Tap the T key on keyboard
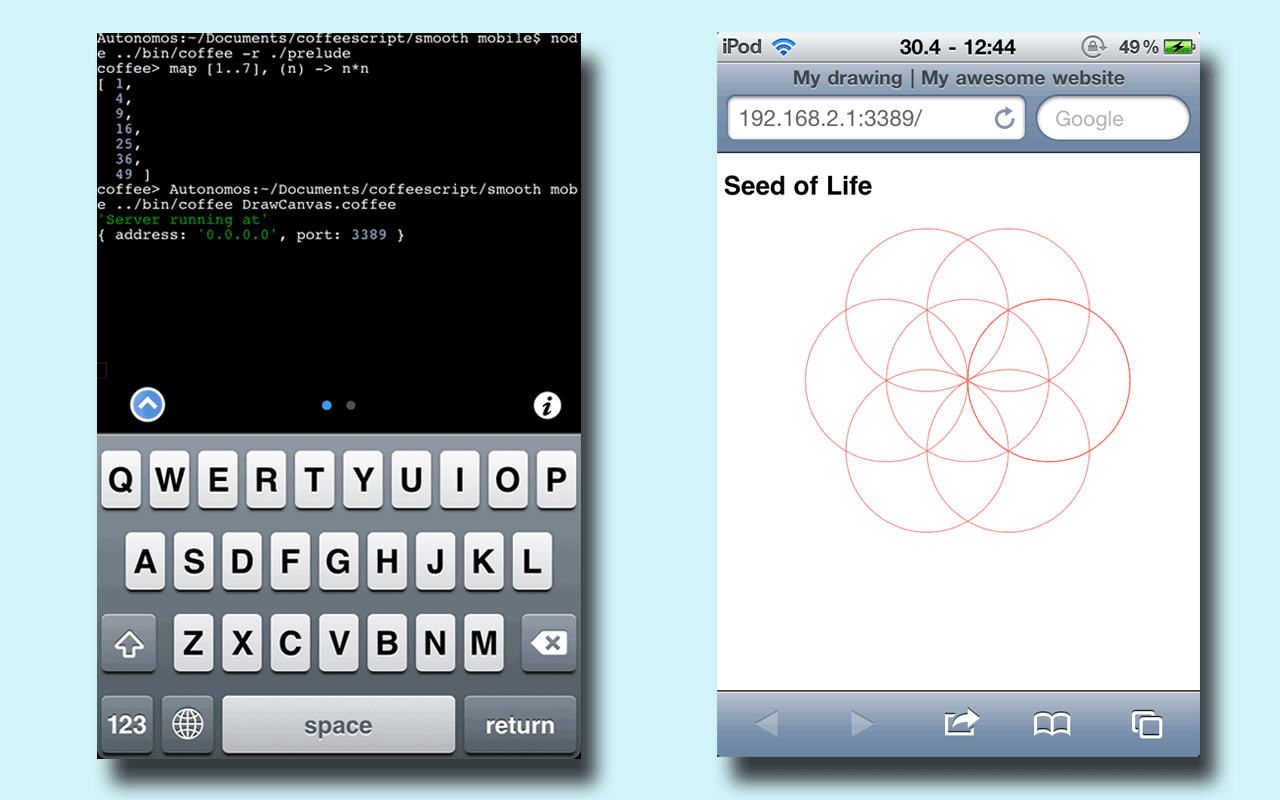The width and height of the screenshot is (1280, 800). (314, 480)
